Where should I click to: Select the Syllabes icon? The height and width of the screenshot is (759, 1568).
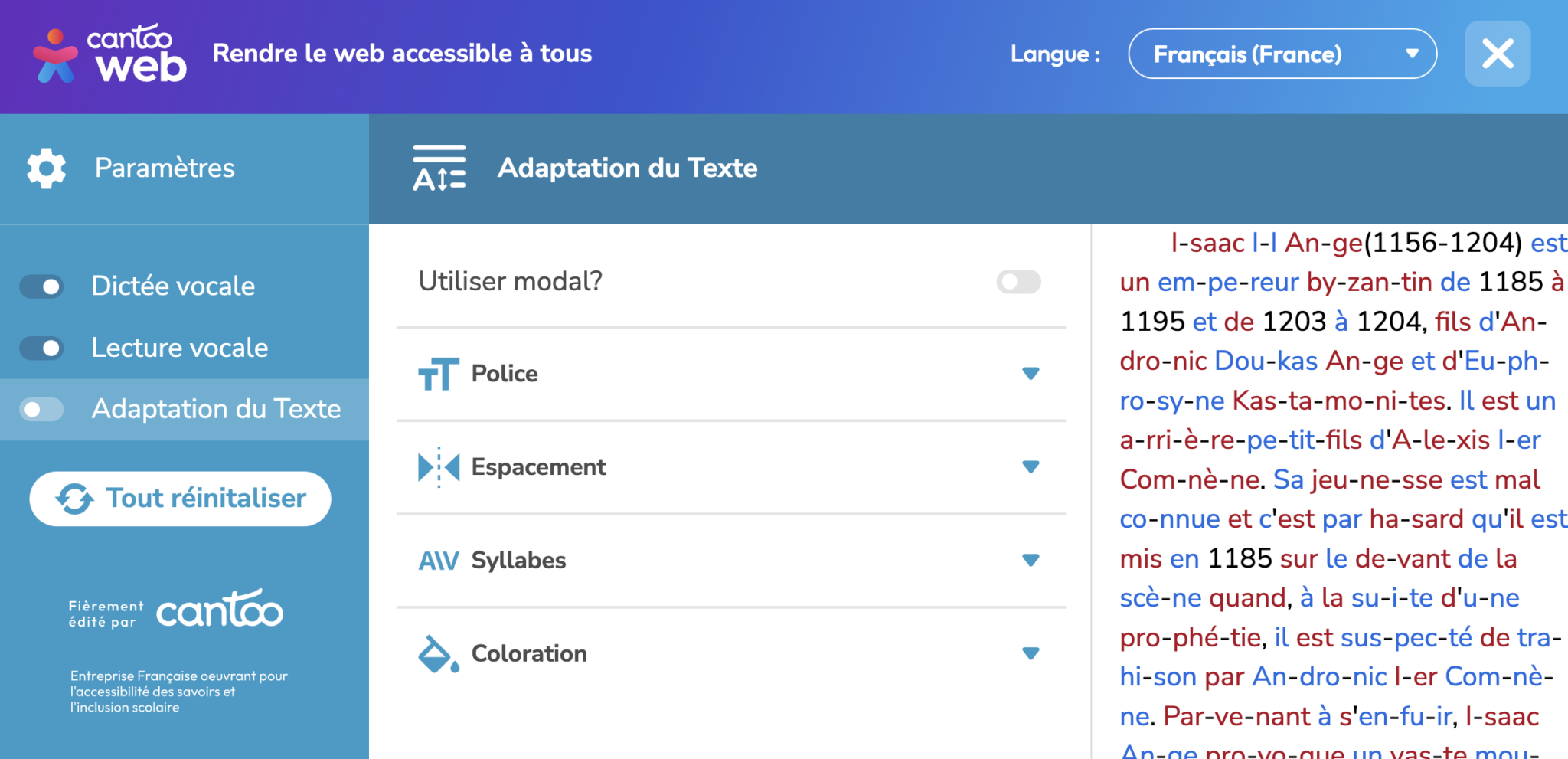tap(436, 560)
